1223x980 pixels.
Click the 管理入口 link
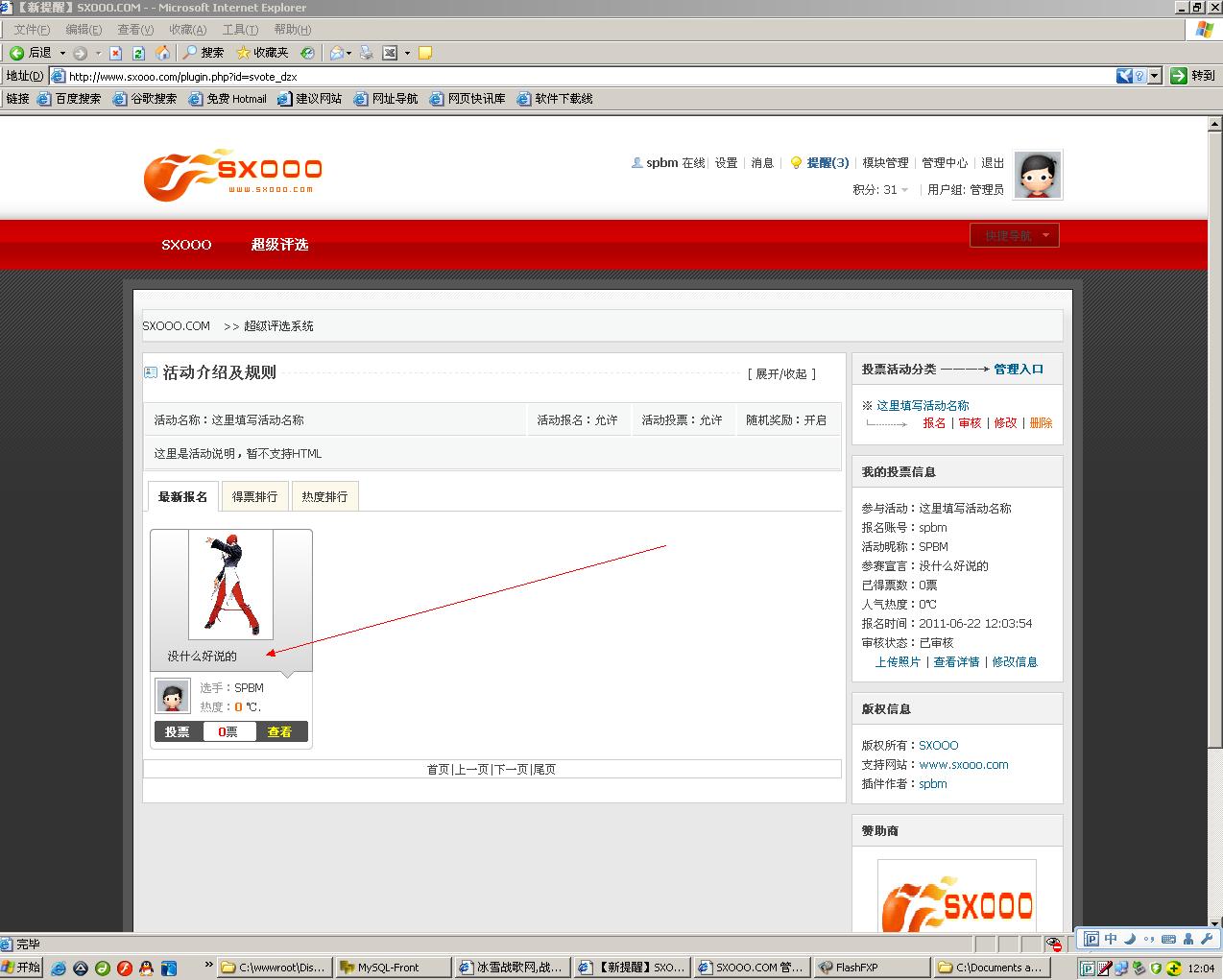[x=1019, y=369]
